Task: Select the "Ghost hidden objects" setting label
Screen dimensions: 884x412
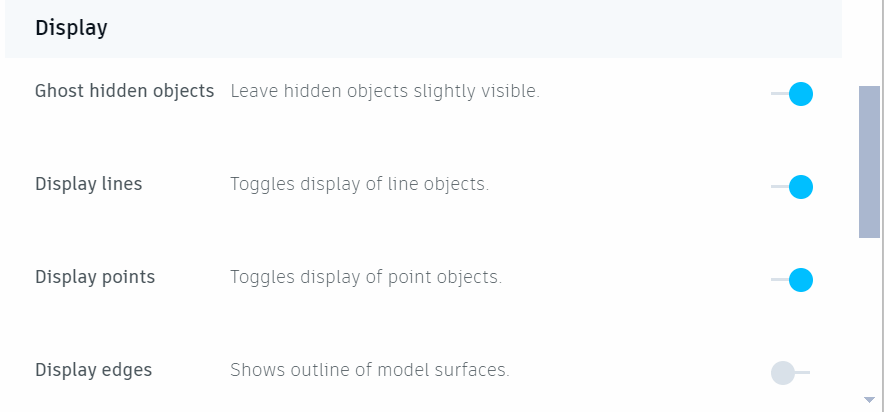Action: point(124,91)
